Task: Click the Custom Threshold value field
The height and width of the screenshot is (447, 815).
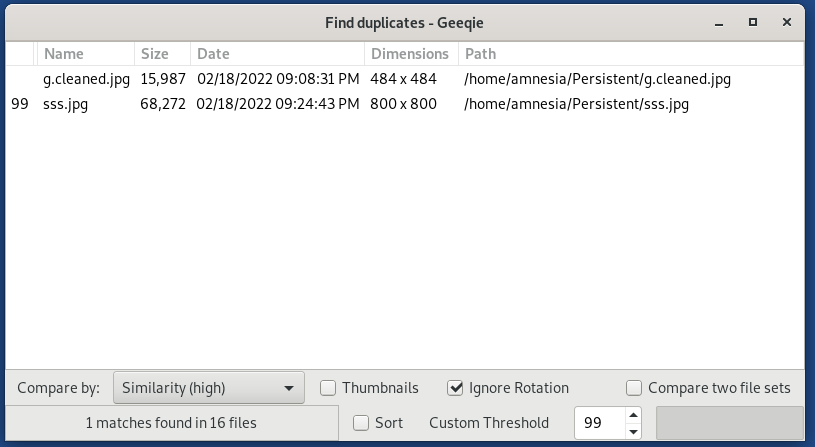Action: coord(600,423)
